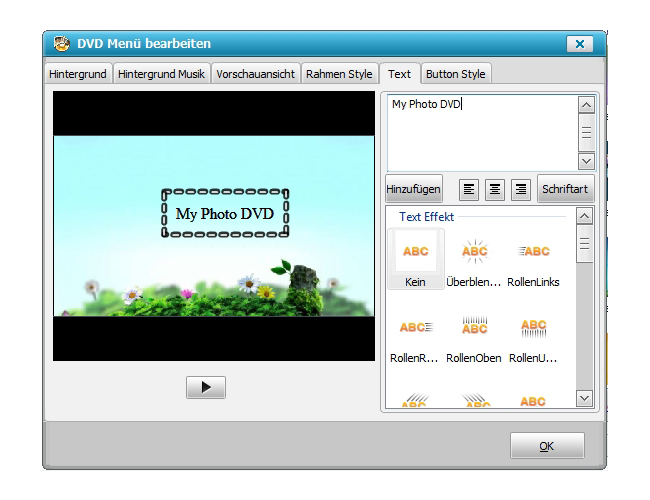Select the Text tab
650x500 pixels.
(x=399, y=74)
